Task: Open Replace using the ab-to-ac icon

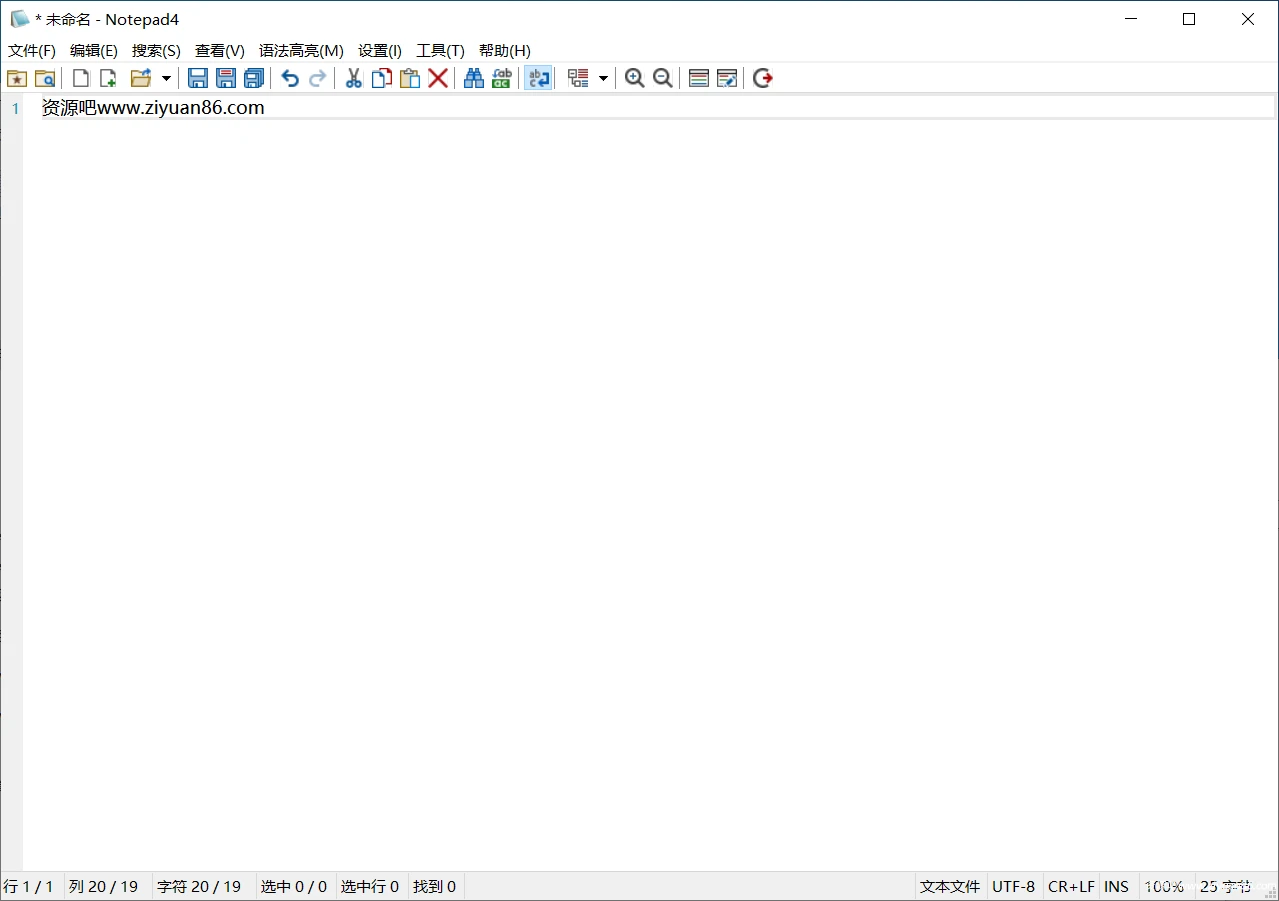Action: [501, 77]
